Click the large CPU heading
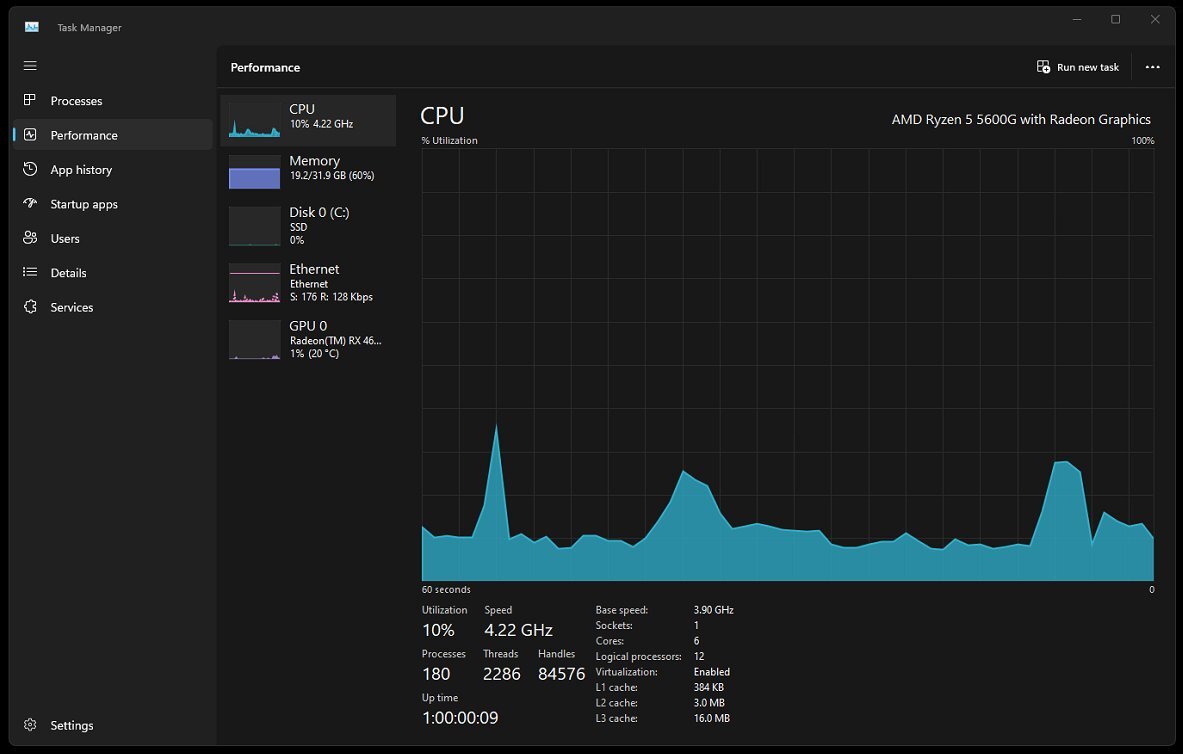This screenshot has height=754, width=1183. 442,115
